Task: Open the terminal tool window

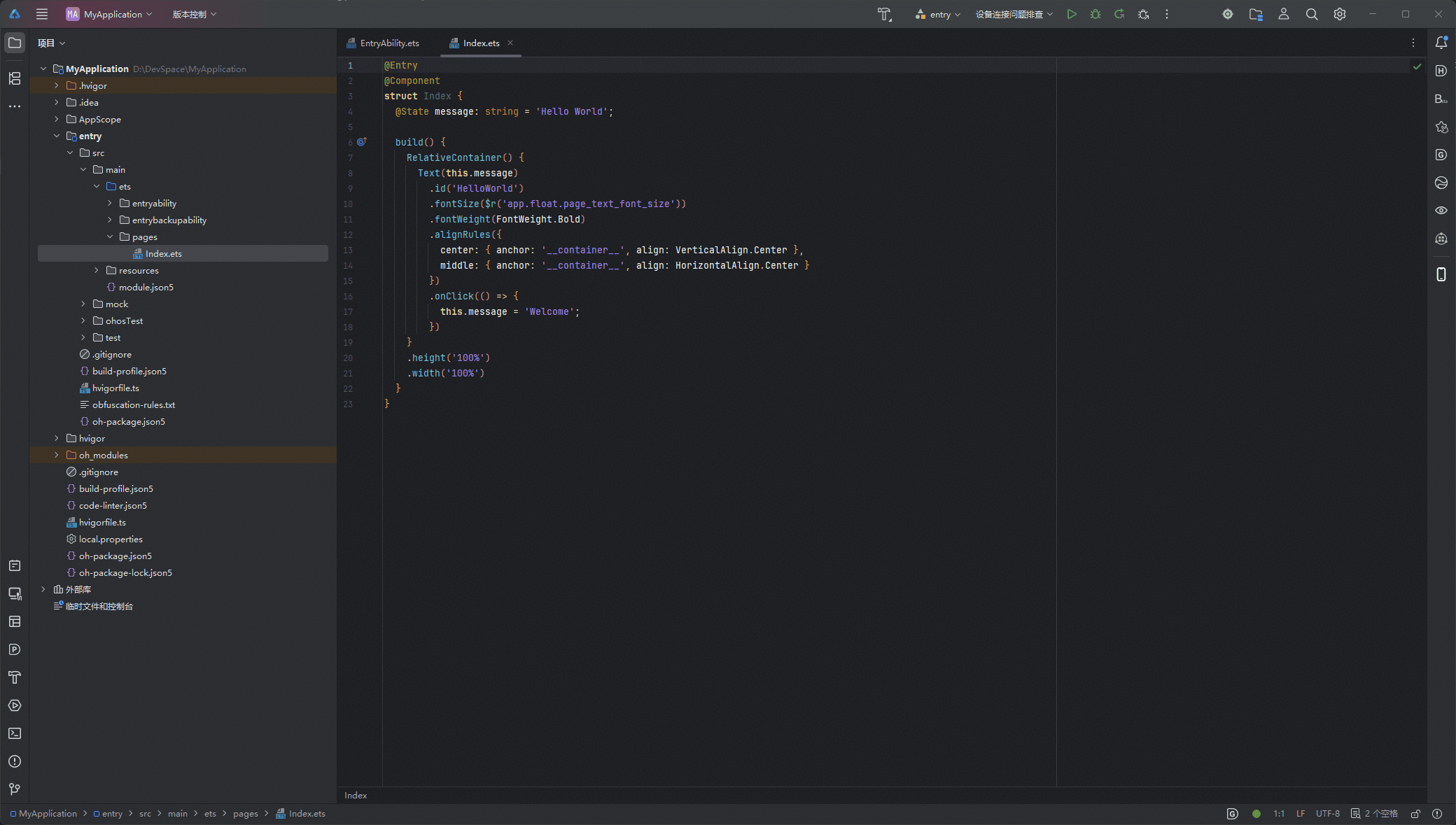Action: (15, 733)
